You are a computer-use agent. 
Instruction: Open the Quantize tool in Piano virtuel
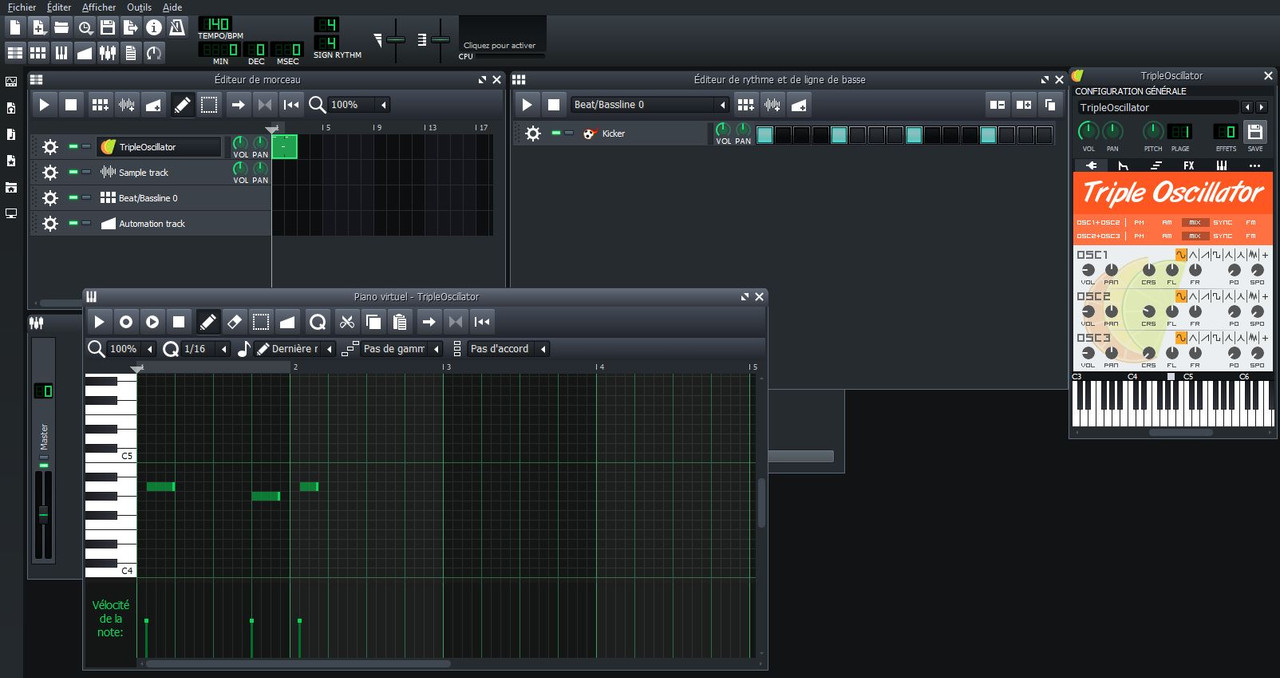pyautogui.click(x=317, y=321)
